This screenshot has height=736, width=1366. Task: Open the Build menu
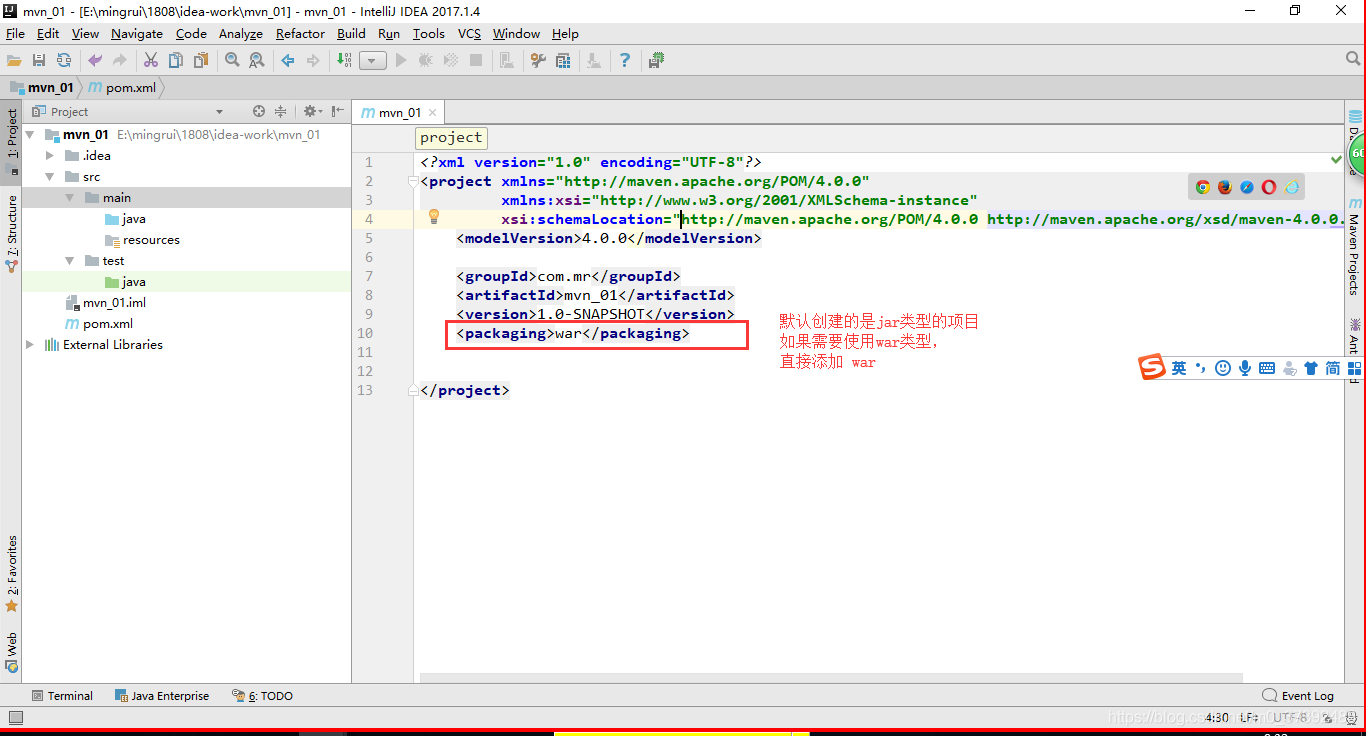click(351, 33)
